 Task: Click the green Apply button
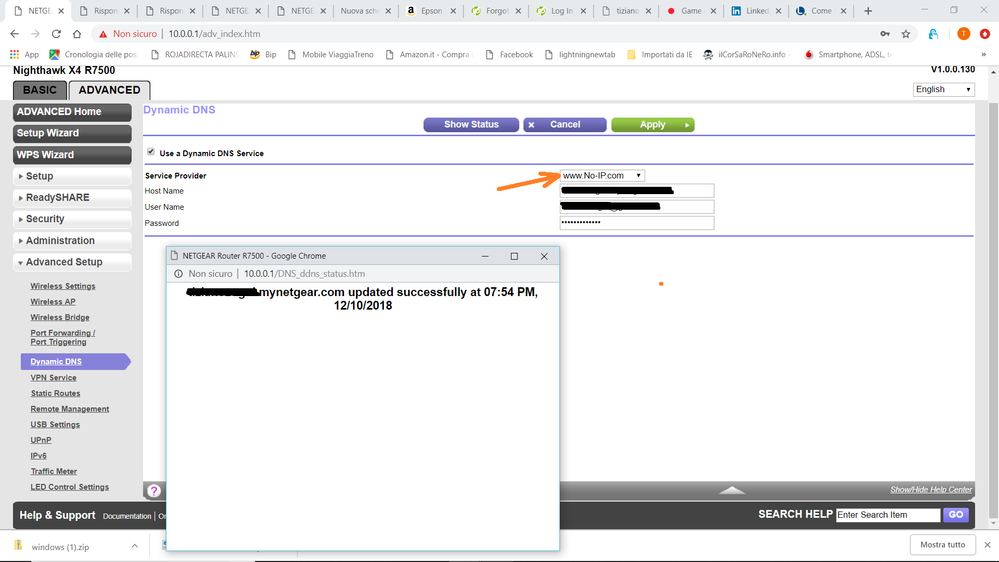coord(652,124)
